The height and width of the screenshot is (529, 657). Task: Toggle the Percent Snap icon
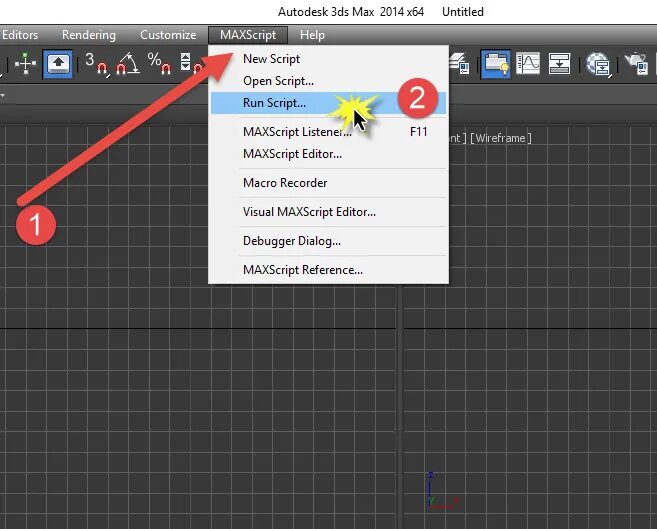pyautogui.click(x=159, y=64)
